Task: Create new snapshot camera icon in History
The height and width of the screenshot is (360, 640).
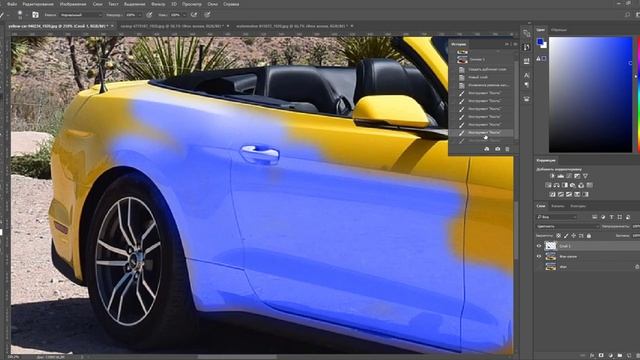Action: click(498, 149)
